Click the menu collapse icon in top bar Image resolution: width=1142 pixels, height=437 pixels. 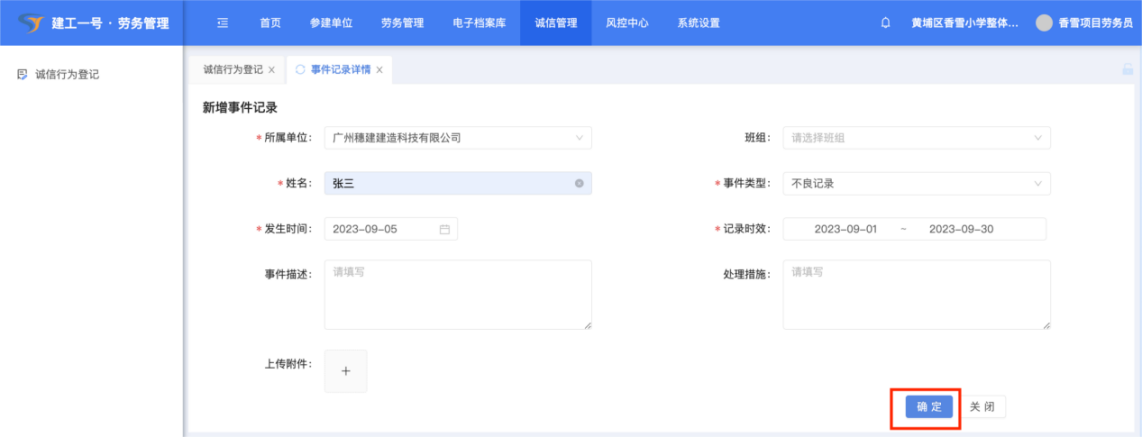(222, 22)
